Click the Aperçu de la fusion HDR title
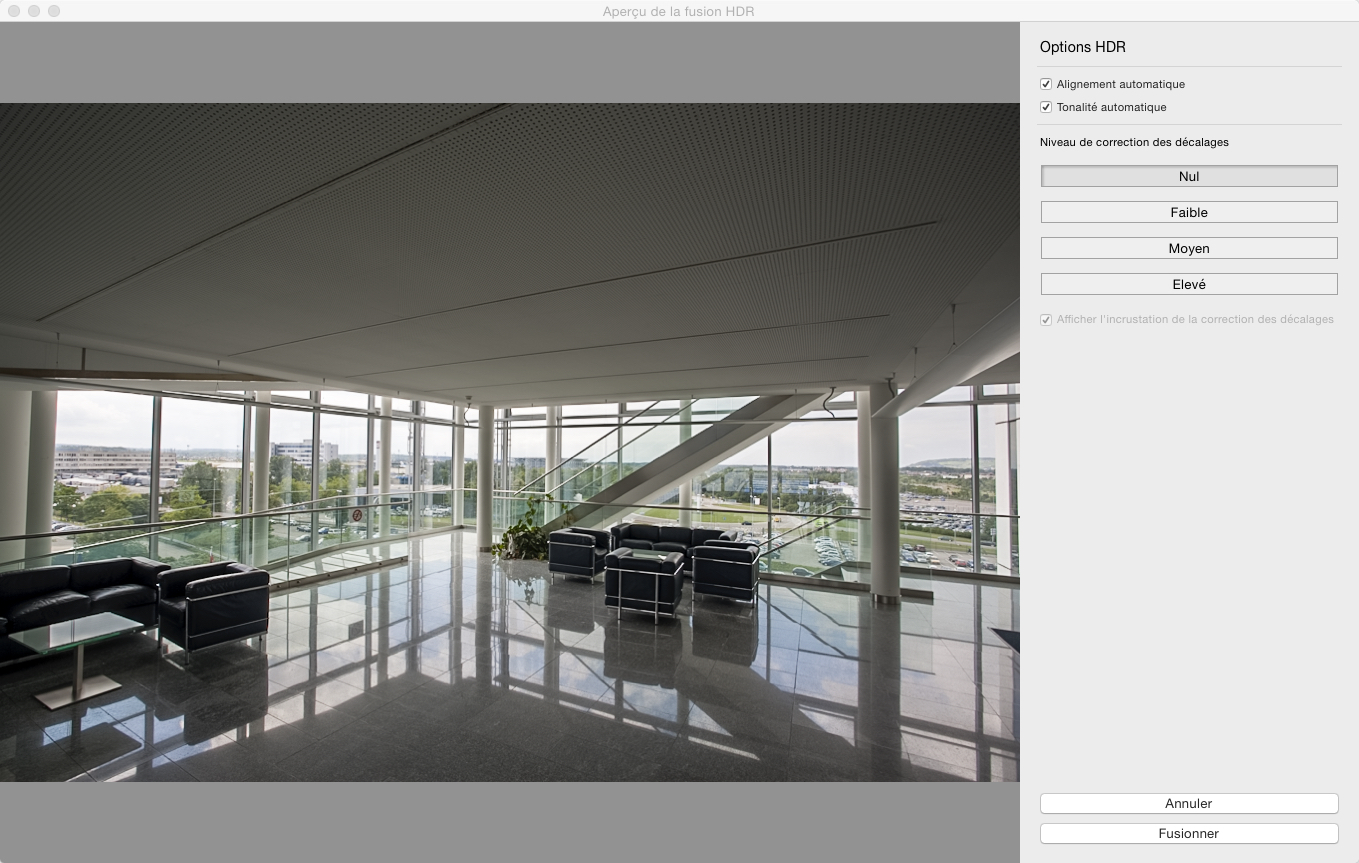 [x=679, y=11]
